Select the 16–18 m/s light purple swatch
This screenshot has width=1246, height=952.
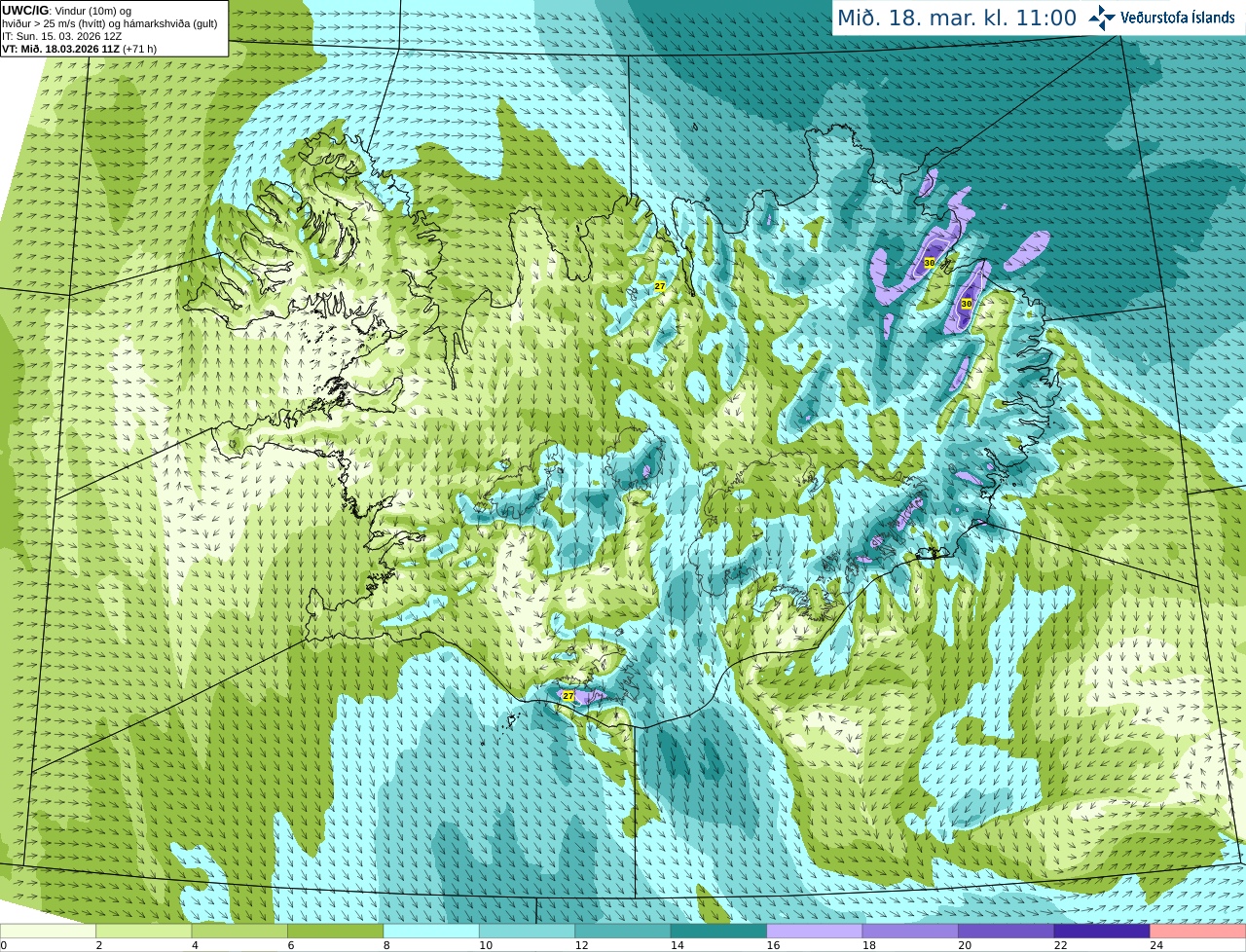click(x=815, y=931)
